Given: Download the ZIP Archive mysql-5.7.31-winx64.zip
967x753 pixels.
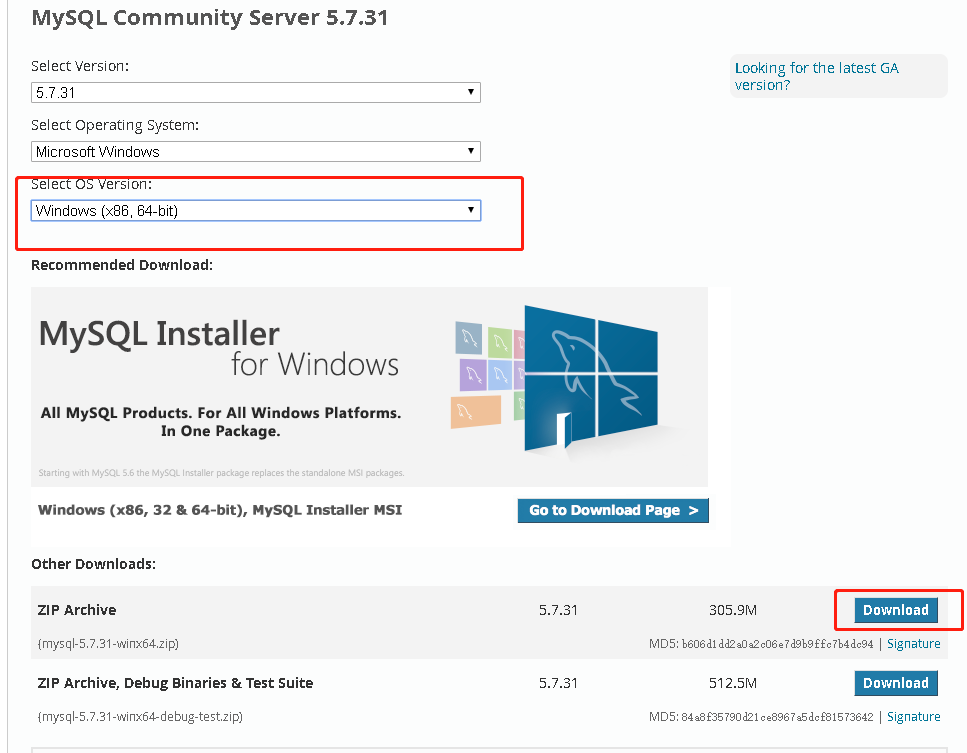Looking at the screenshot, I should point(895,610).
